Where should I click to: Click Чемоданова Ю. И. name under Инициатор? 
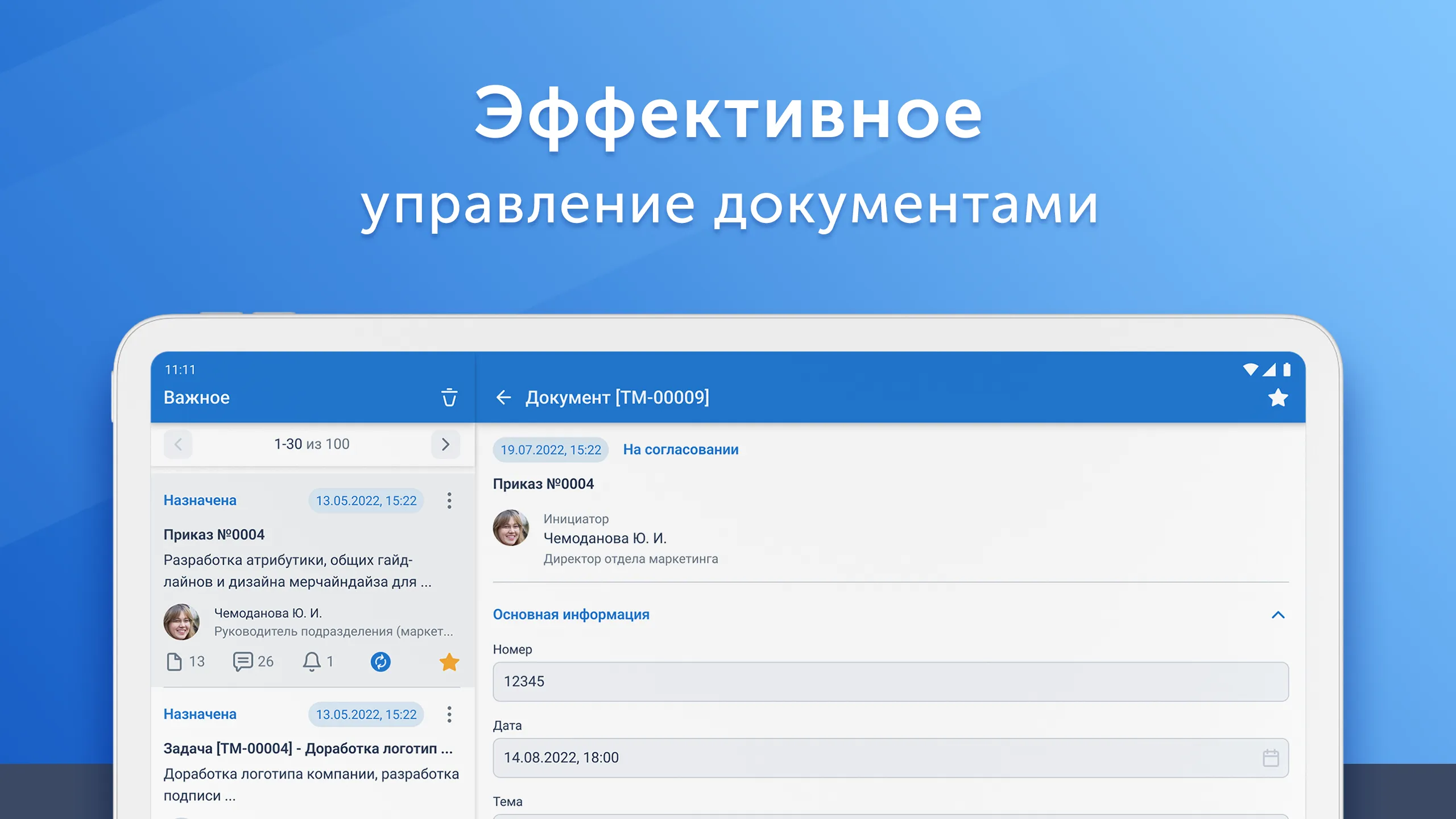point(605,538)
